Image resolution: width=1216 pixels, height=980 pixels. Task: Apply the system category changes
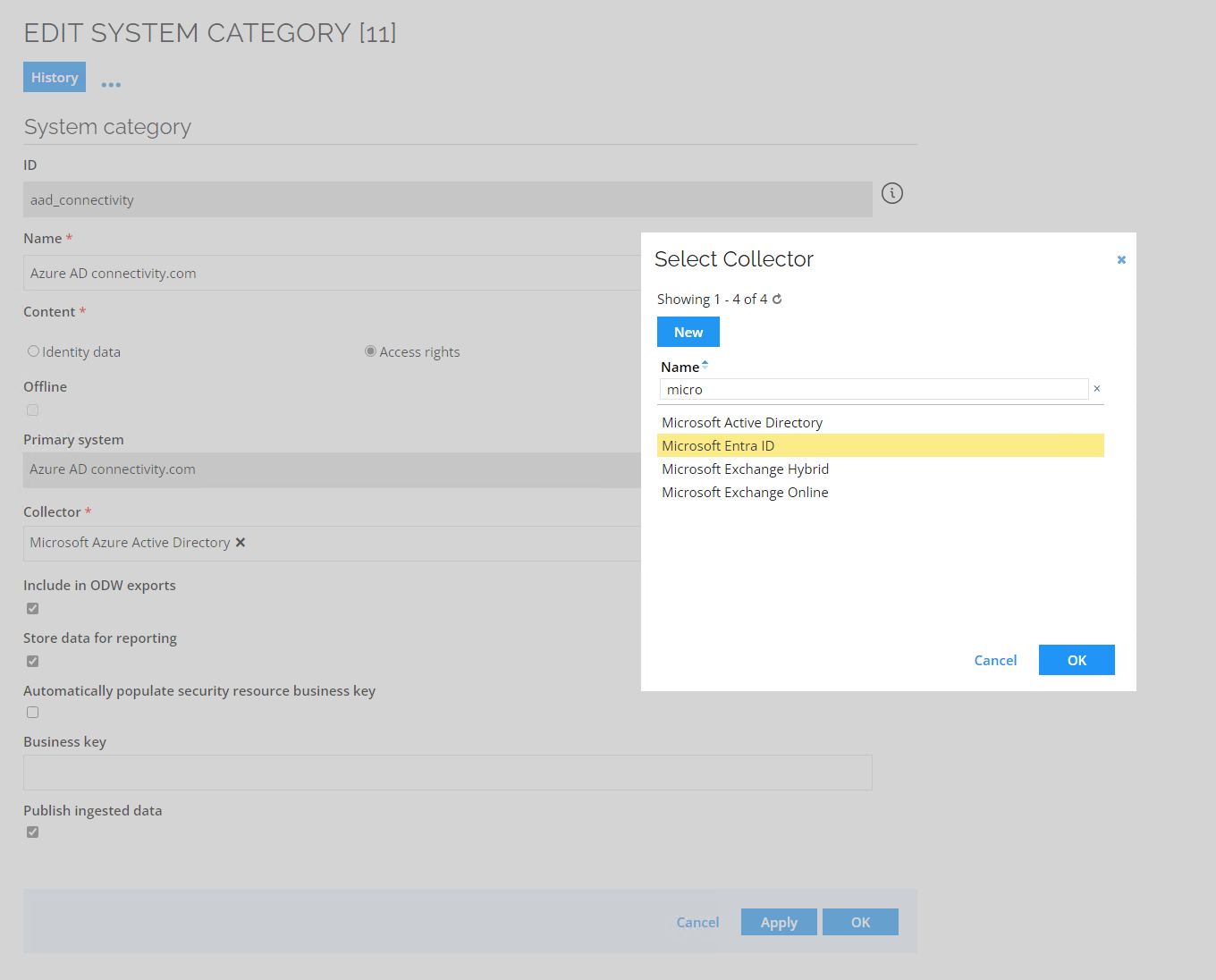779,922
